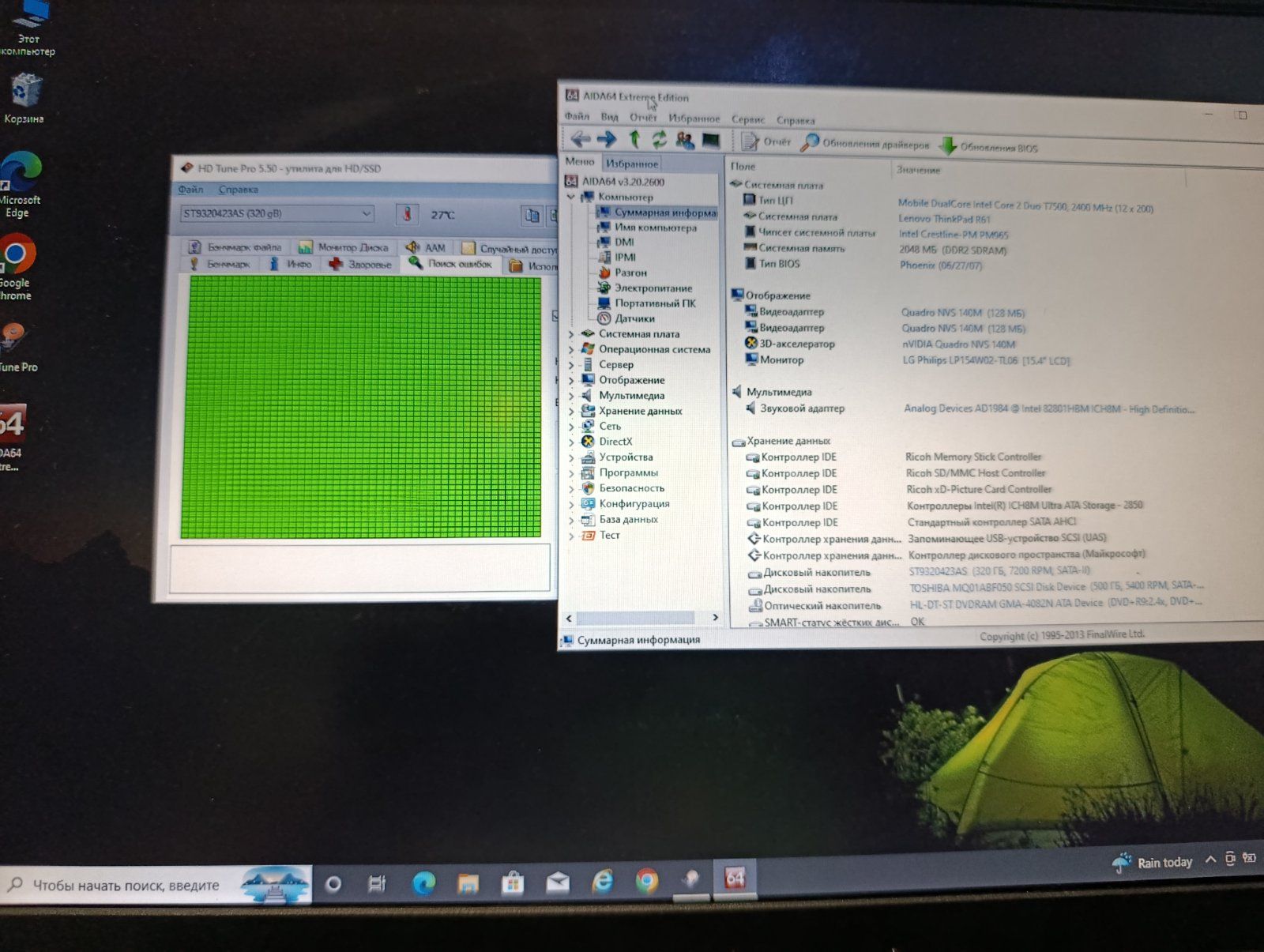Expand the Системная плата tree node
The height and width of the screenshot is (952, 1264).
pos(571,334)
